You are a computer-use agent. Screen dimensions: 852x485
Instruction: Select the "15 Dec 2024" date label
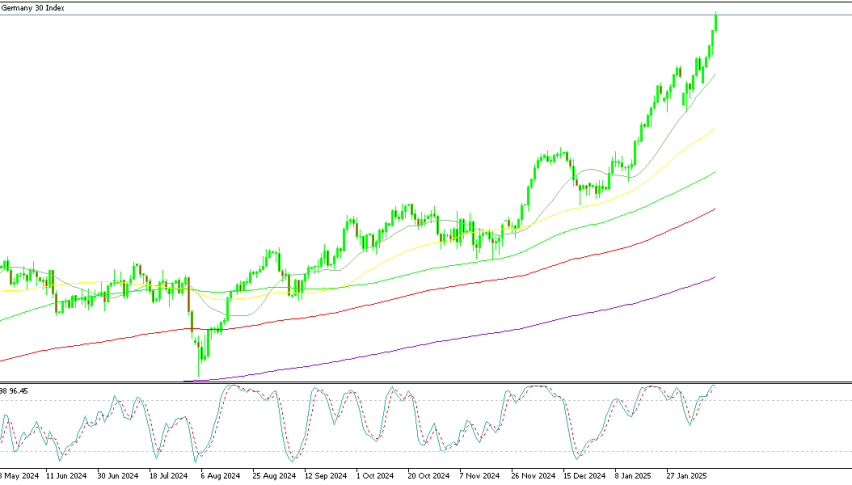click(x=584, y=476)
